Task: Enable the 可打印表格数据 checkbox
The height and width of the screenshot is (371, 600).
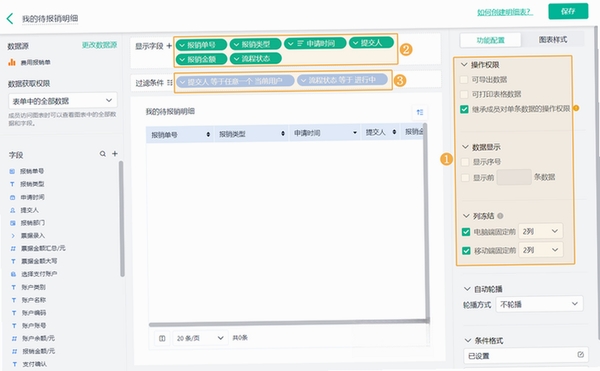Action: (464, 94)
